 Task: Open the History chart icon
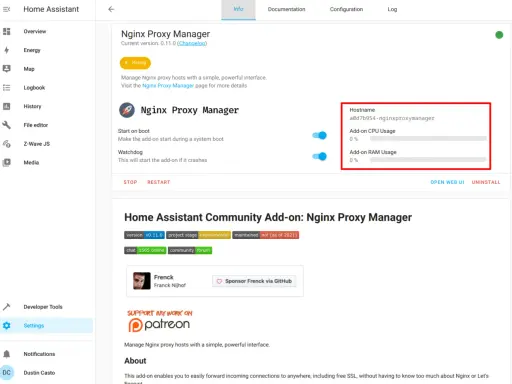coord(7,106)
